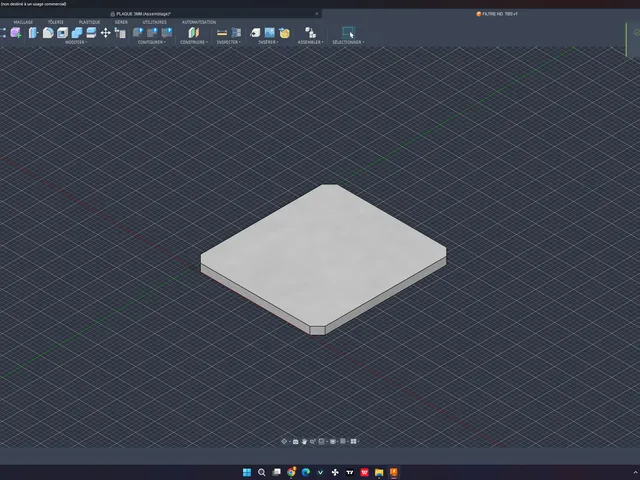Launch Microsoft Edge from taskbar

[306, 472]
